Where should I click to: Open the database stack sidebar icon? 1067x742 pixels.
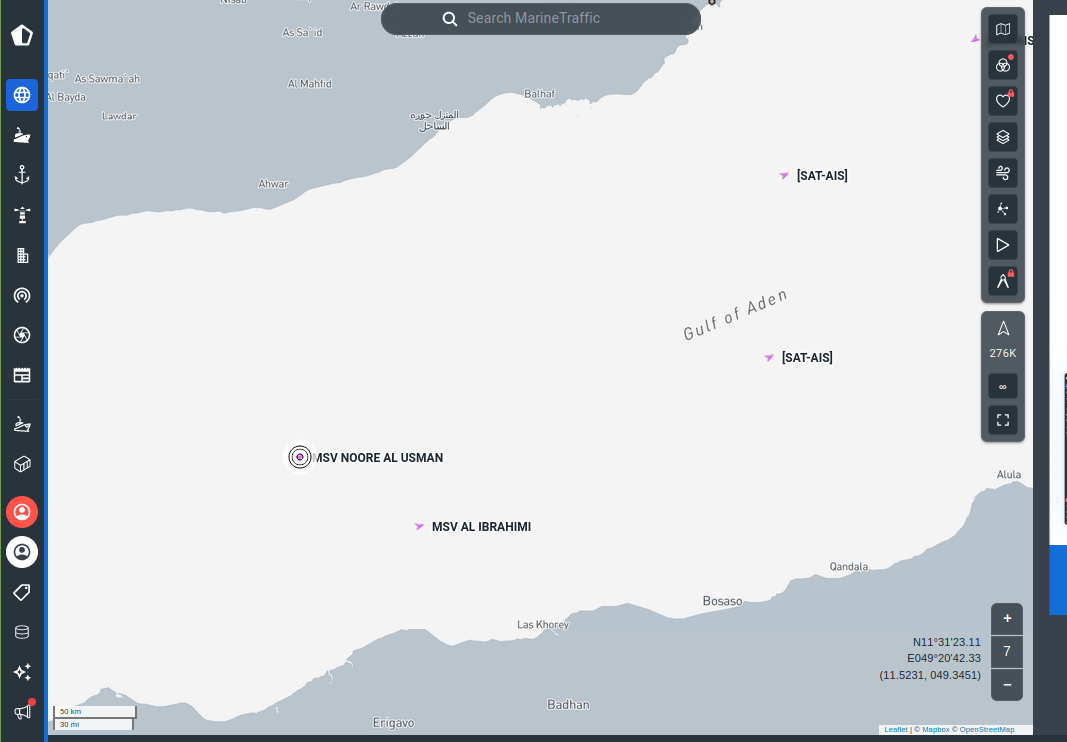[22, 632]
